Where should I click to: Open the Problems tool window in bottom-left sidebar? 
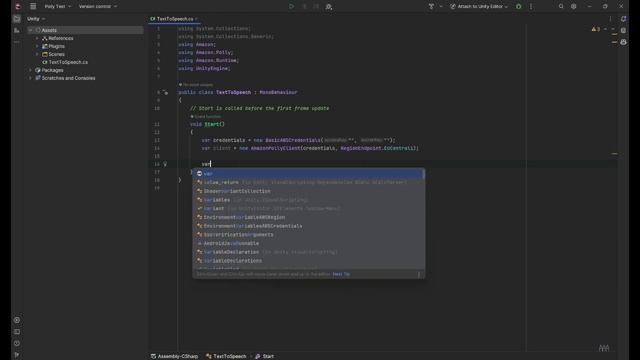(x=17, y=343)
